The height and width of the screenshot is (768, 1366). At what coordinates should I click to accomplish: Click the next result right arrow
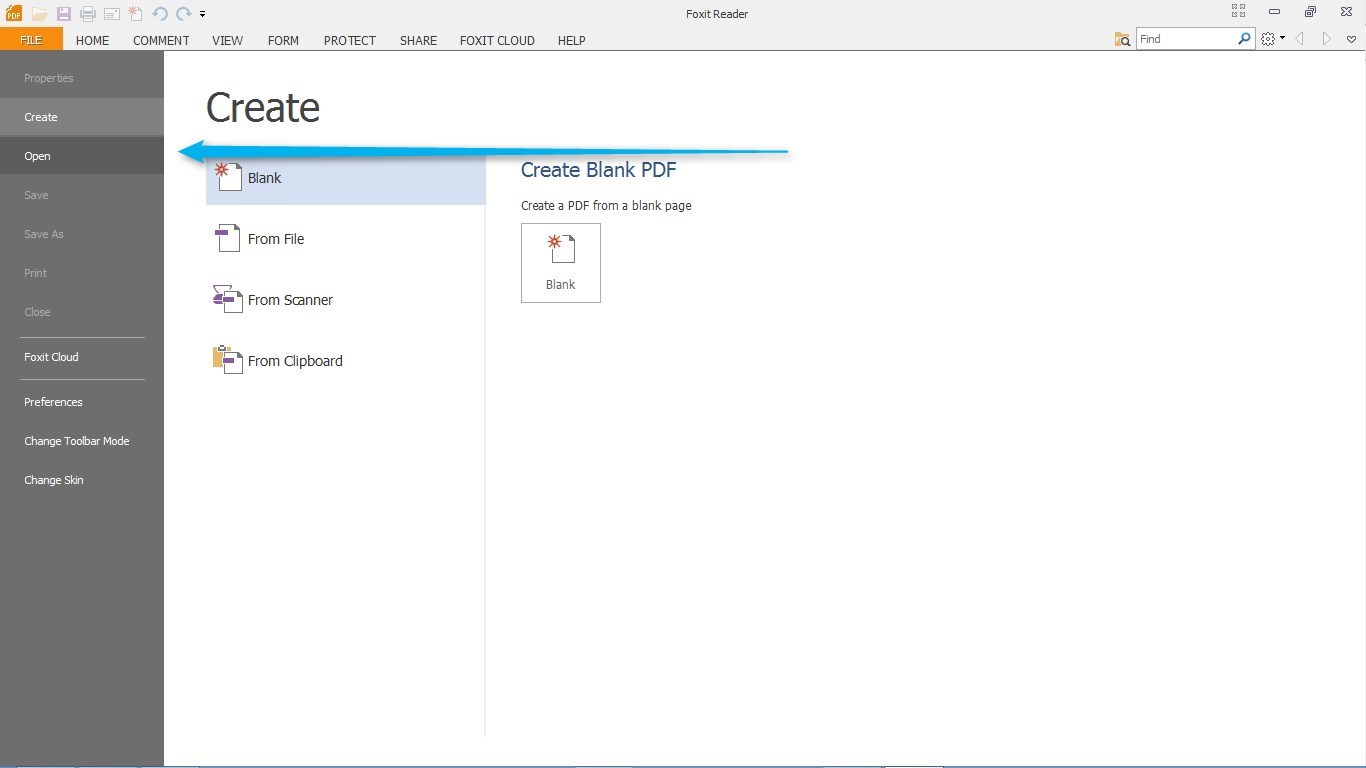click(1327, 39)
